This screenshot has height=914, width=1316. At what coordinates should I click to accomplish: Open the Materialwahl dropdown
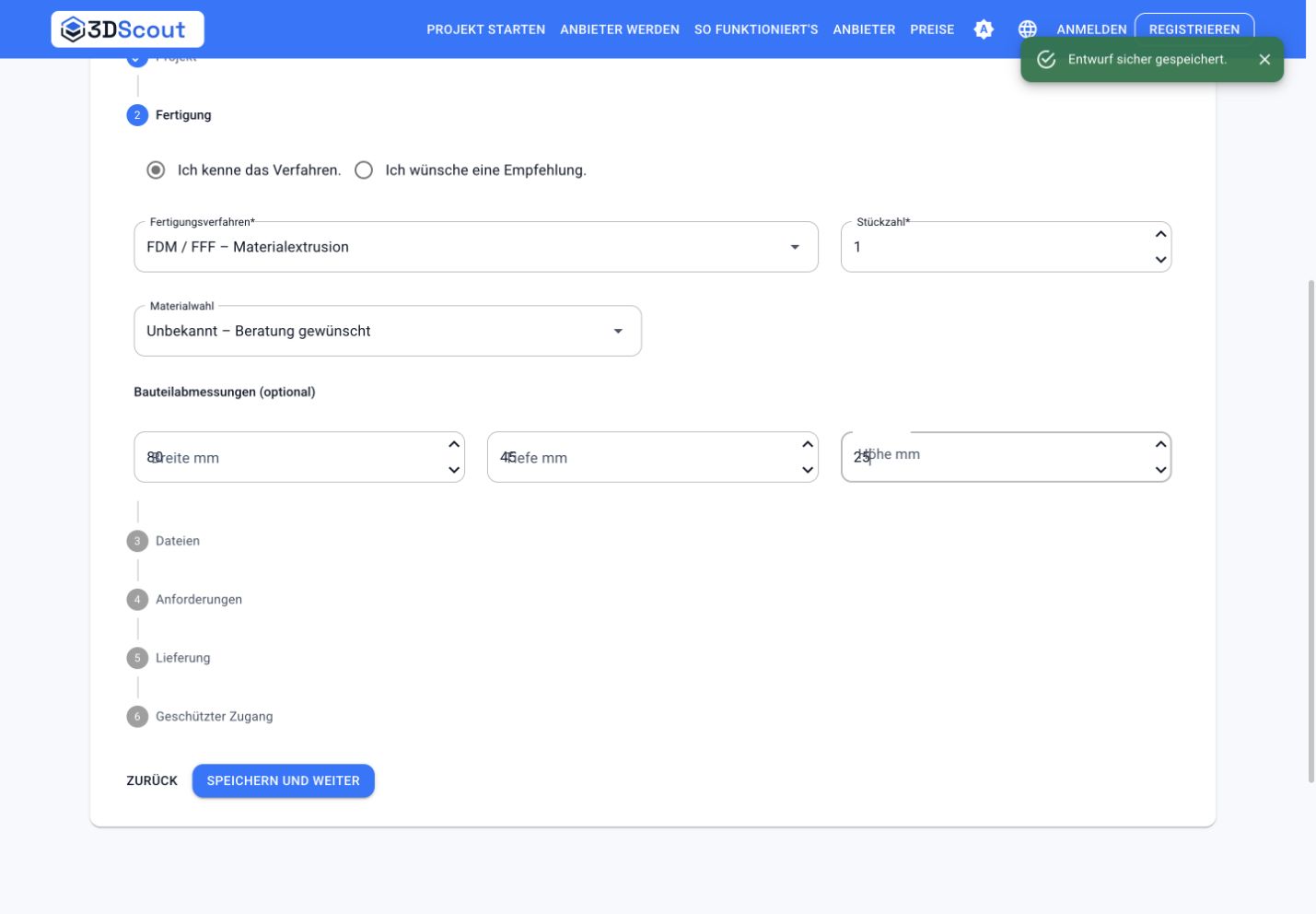pos(388,331)
